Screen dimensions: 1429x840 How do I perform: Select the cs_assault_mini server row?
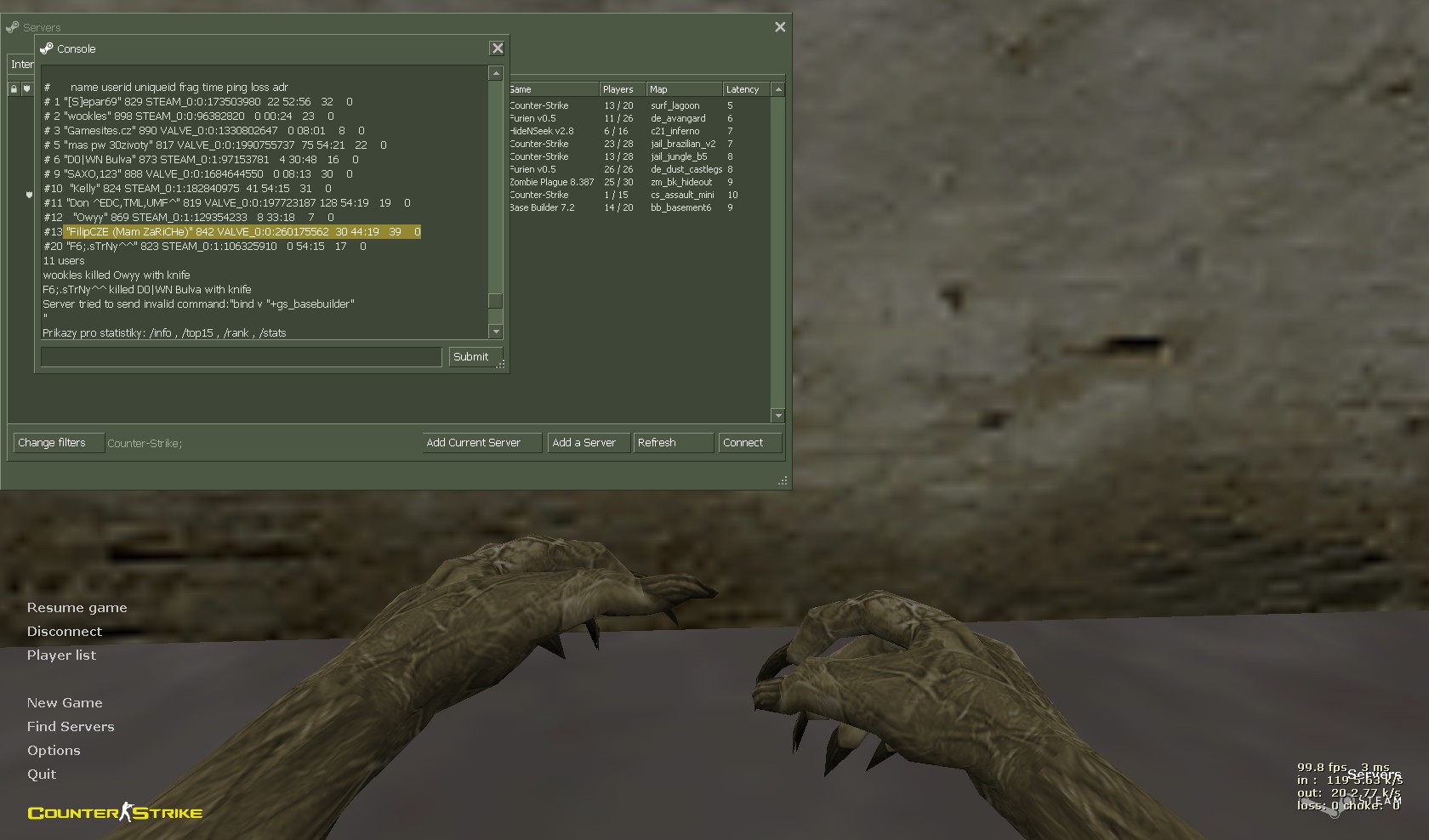point(640,195)
